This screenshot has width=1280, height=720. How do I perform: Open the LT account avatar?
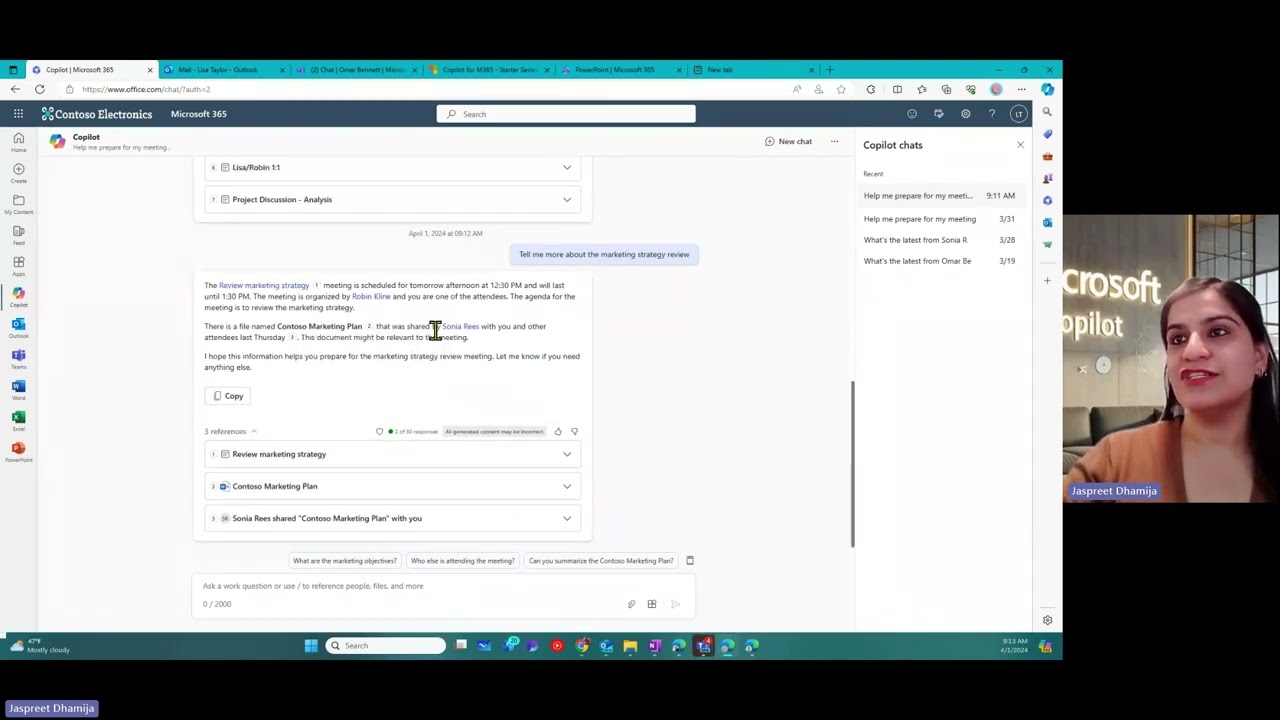coord(1018,114)
